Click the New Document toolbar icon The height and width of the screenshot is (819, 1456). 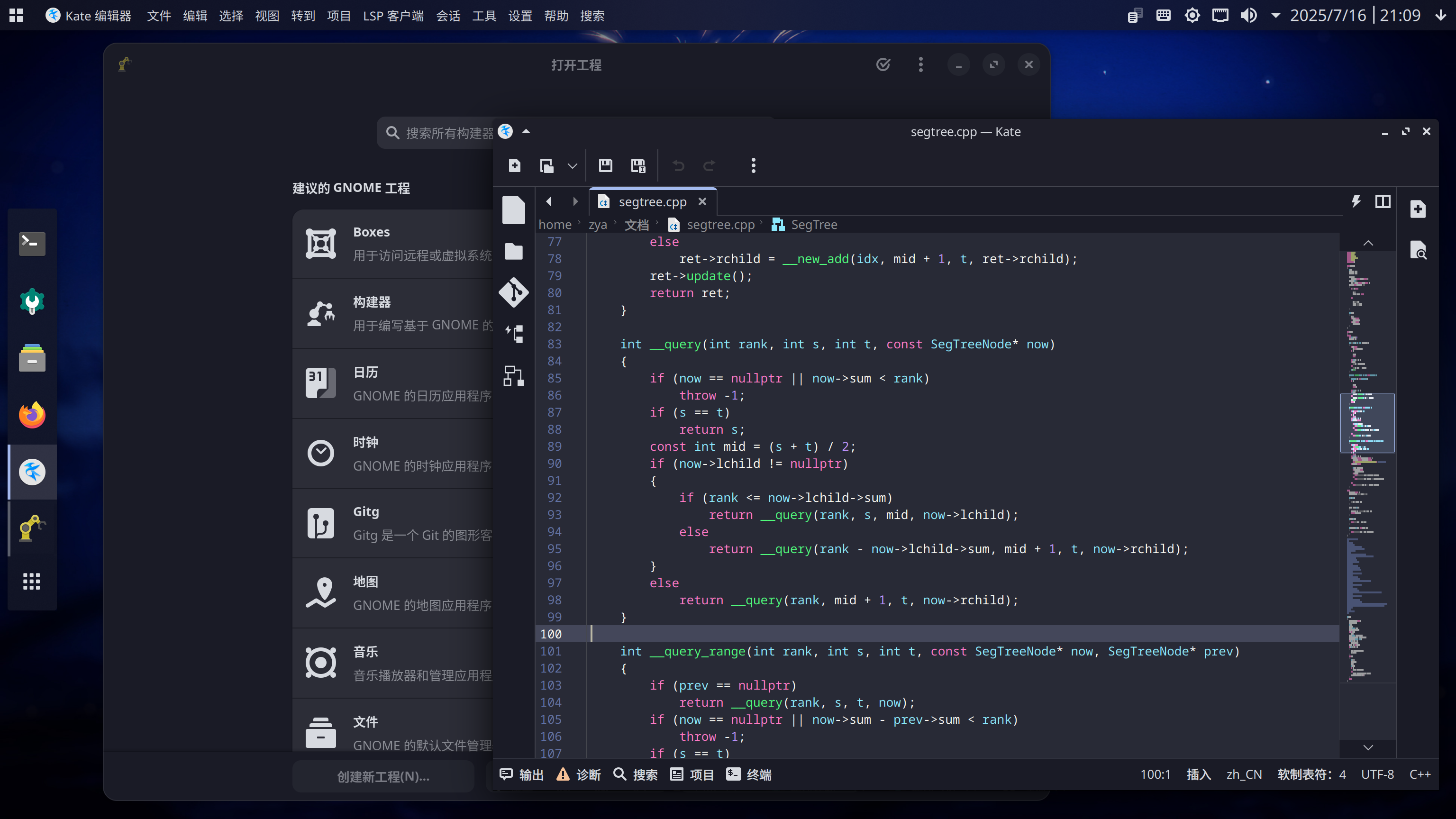(514, 165)
